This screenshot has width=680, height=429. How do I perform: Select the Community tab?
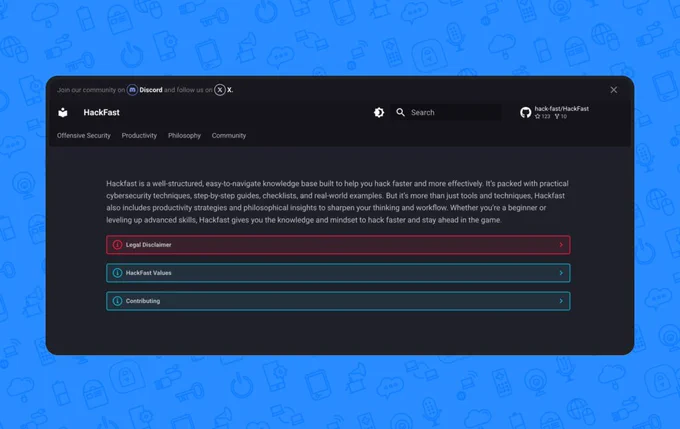(229, 135)
